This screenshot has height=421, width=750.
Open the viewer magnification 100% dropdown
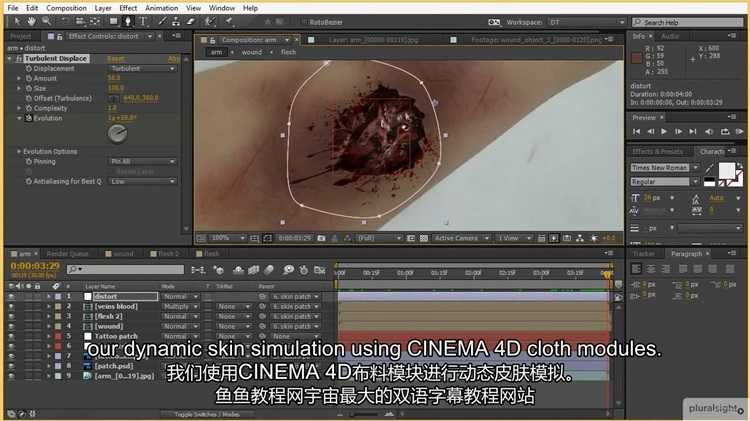[227, 238]
